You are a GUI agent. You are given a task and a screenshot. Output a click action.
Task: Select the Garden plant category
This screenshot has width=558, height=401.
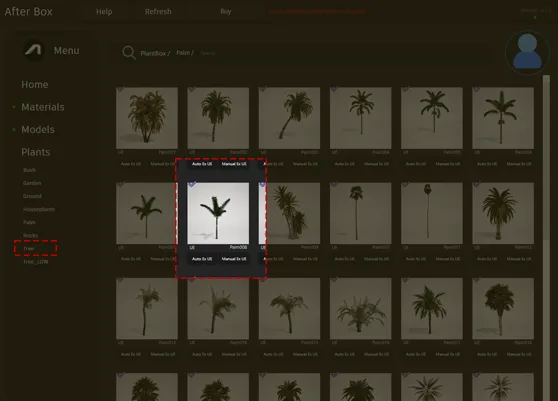click(x=32, y=183)
